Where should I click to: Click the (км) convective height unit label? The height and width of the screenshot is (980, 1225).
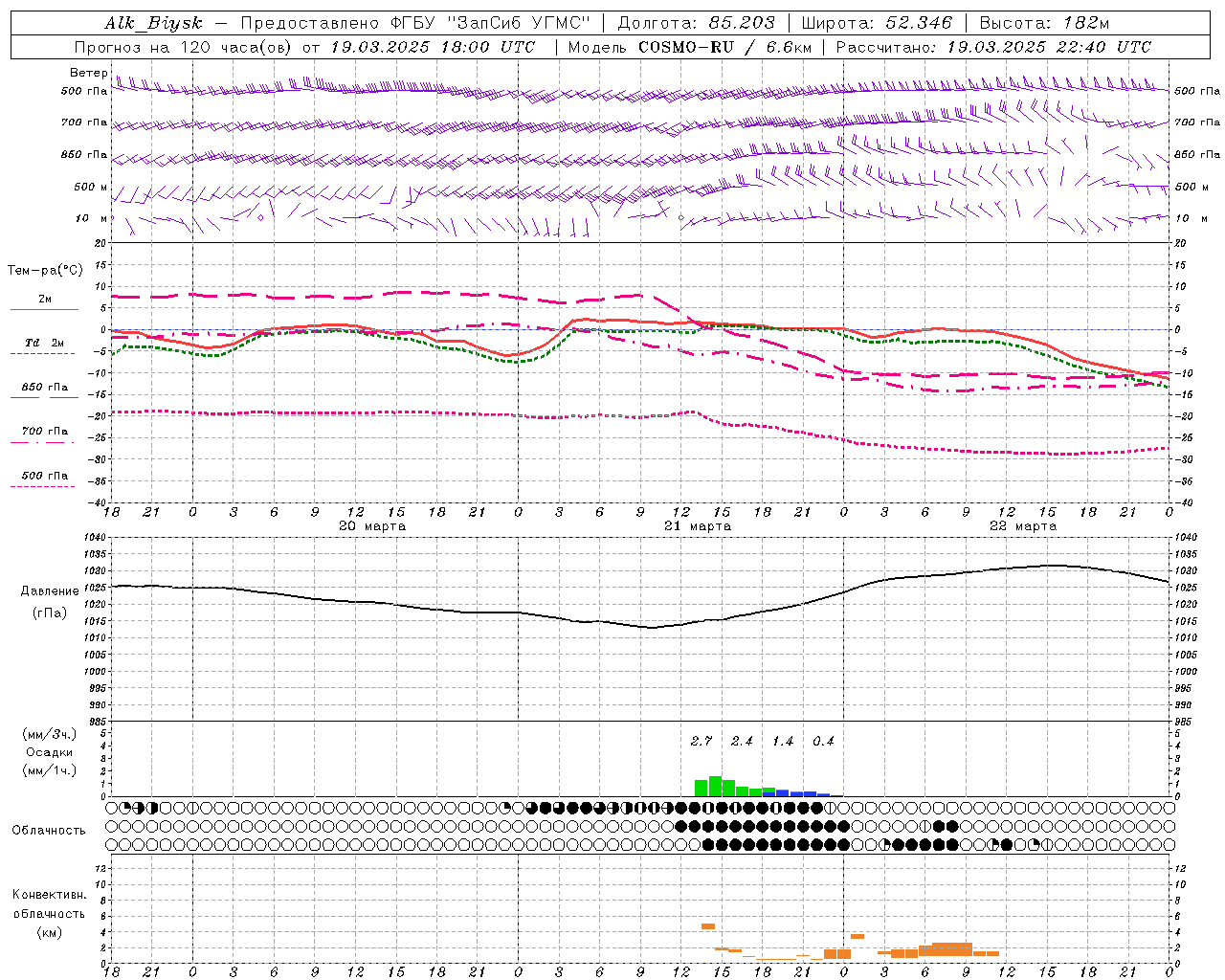pos(49,932)
